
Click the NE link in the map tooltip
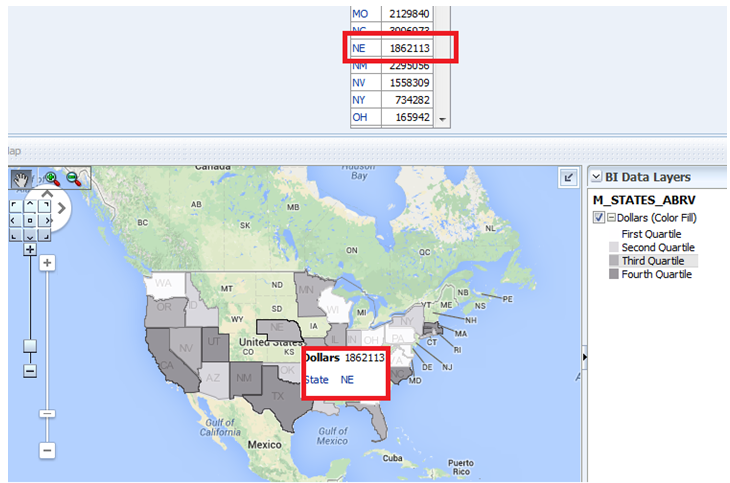(x=347, y=380)
